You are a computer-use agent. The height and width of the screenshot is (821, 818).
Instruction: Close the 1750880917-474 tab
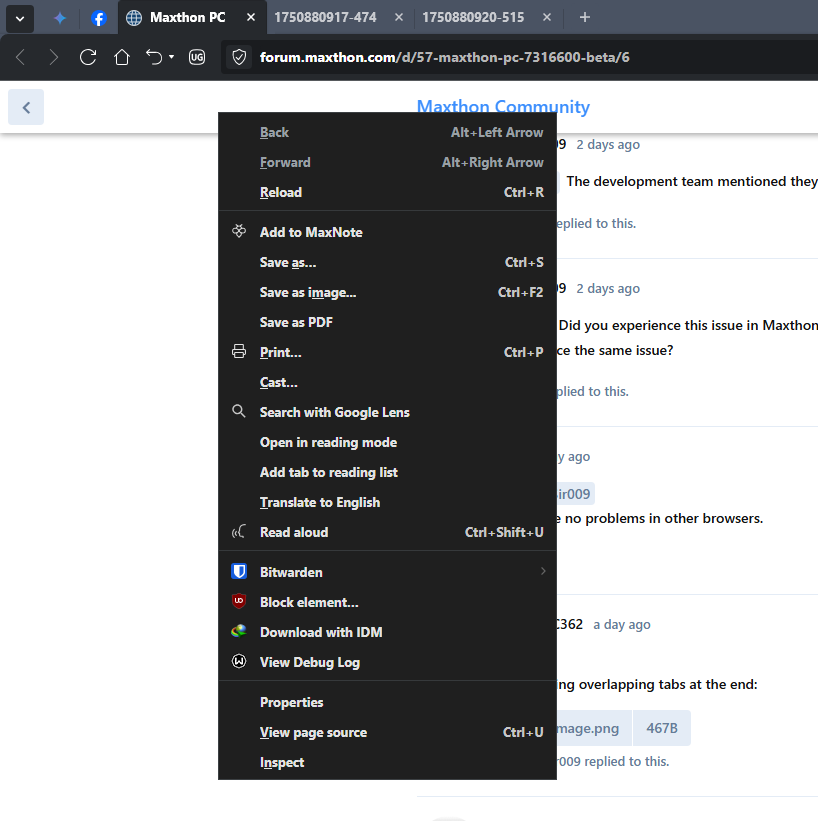pos(399,17)
